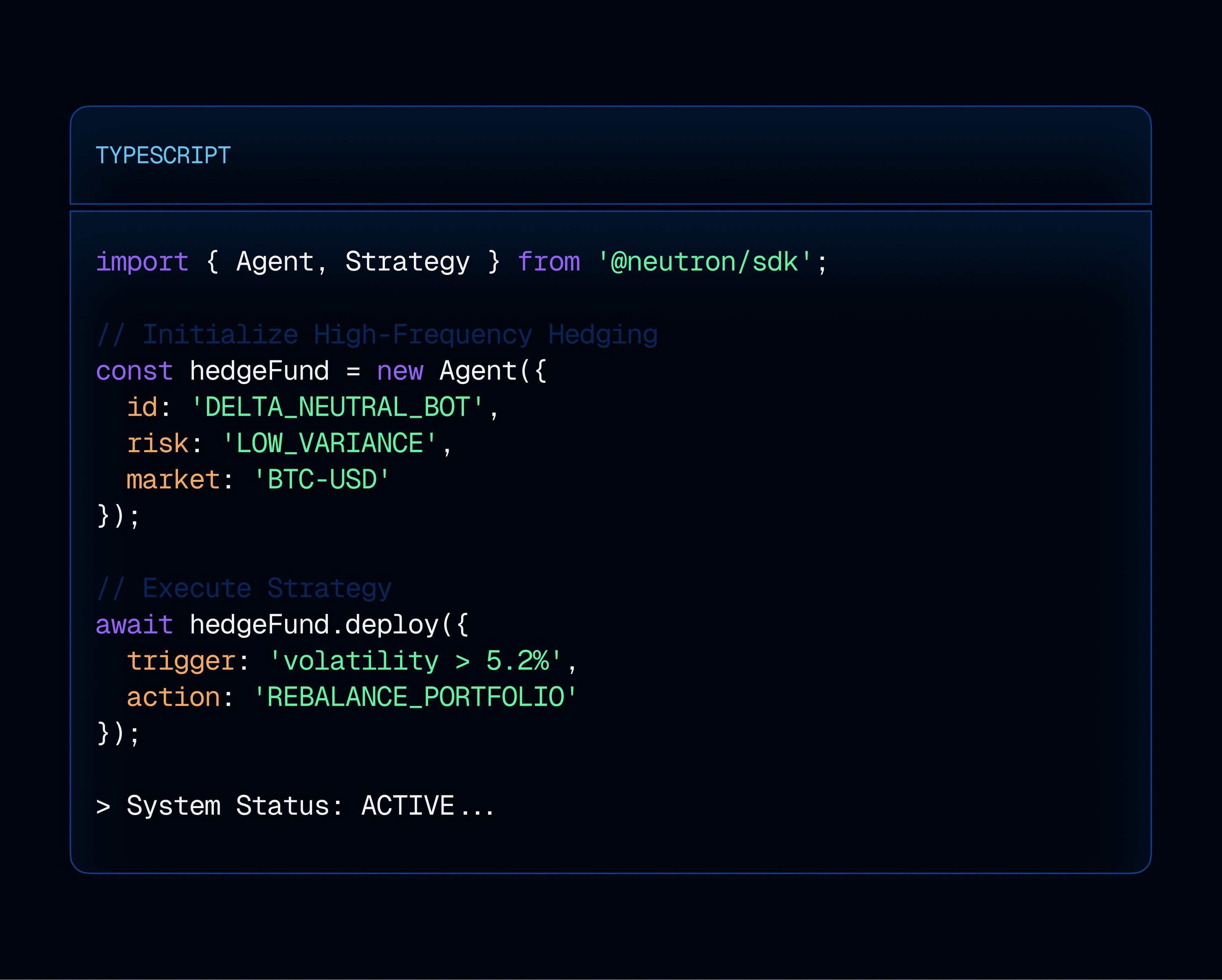Click the 'LOW_VARIANCE' string value

pos(329,443)
